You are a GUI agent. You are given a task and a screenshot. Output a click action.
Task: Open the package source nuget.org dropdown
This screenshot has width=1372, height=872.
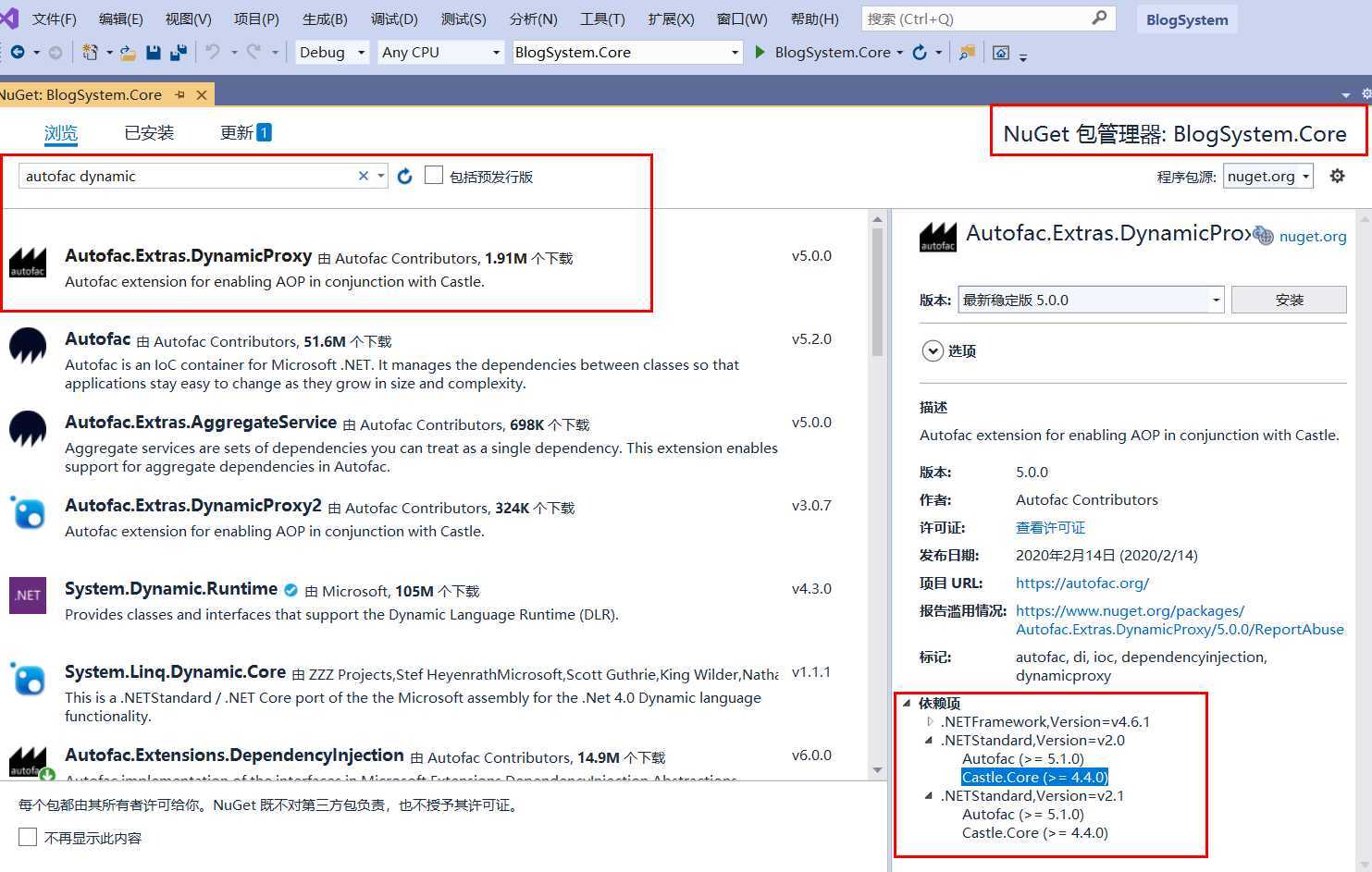pos(1268,176)
